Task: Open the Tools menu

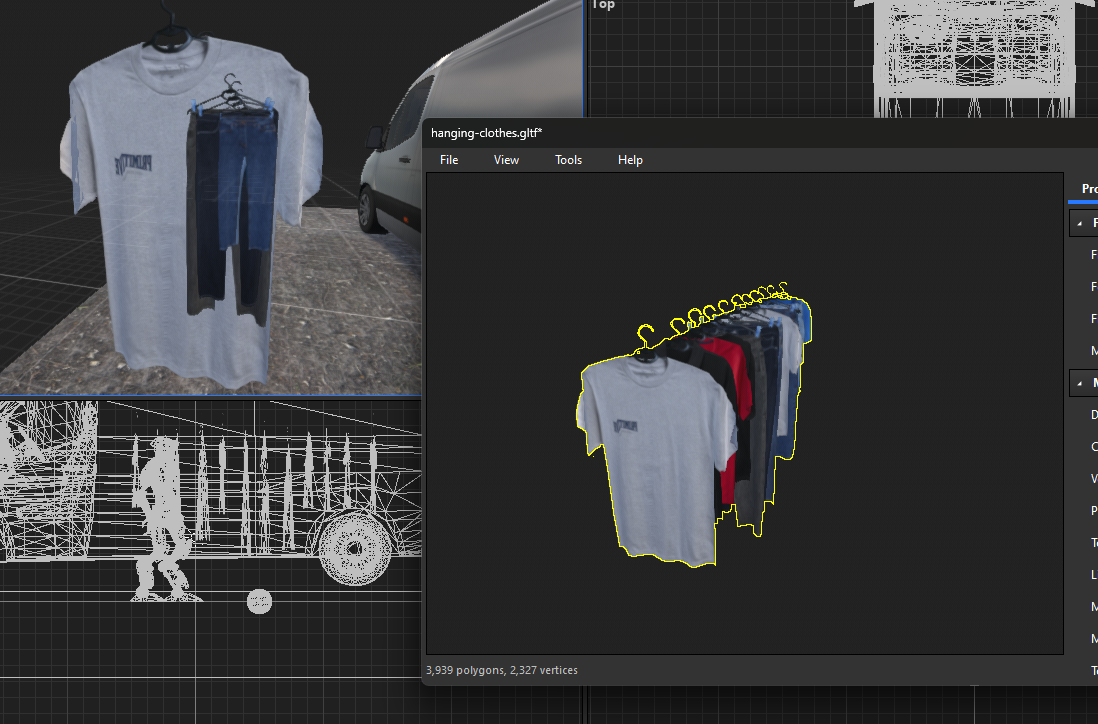Action: 568,160
